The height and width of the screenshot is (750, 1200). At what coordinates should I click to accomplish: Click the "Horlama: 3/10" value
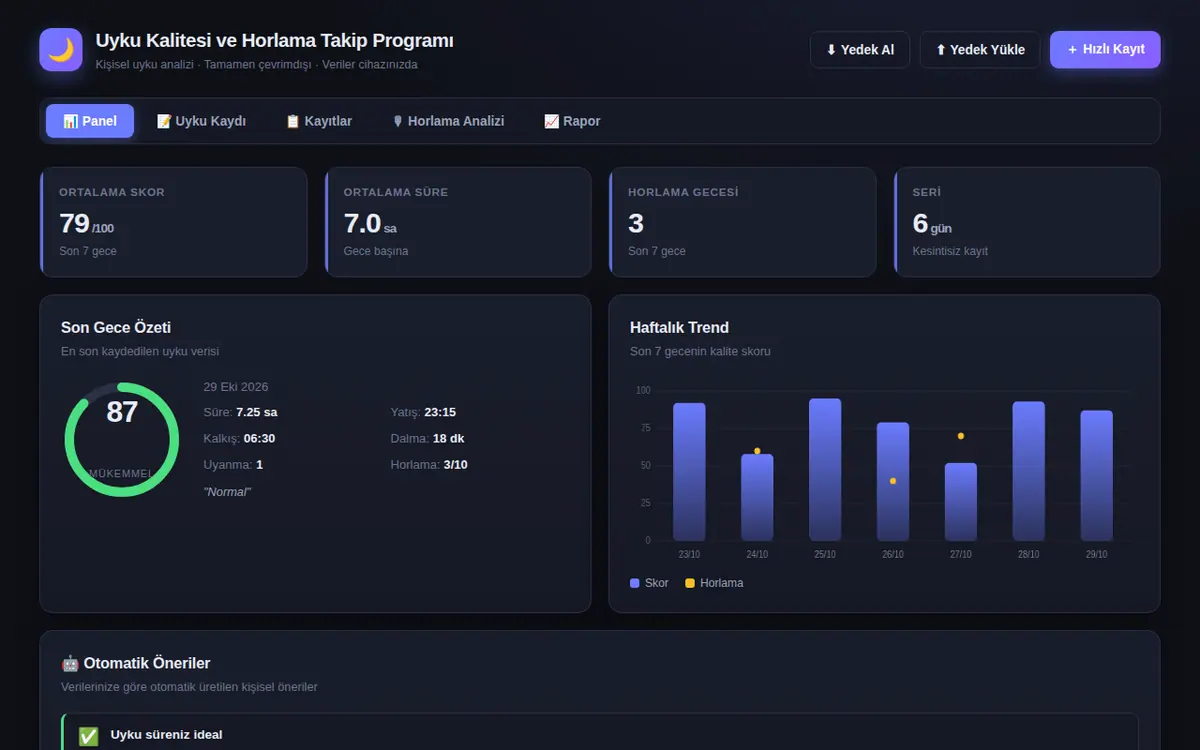click(429, 464)
